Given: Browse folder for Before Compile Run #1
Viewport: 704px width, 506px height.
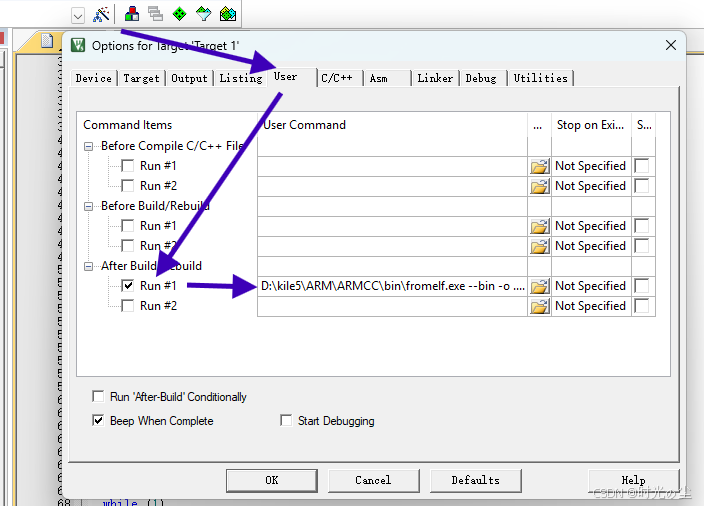Looking at the screenshot, I should (540, 166).
